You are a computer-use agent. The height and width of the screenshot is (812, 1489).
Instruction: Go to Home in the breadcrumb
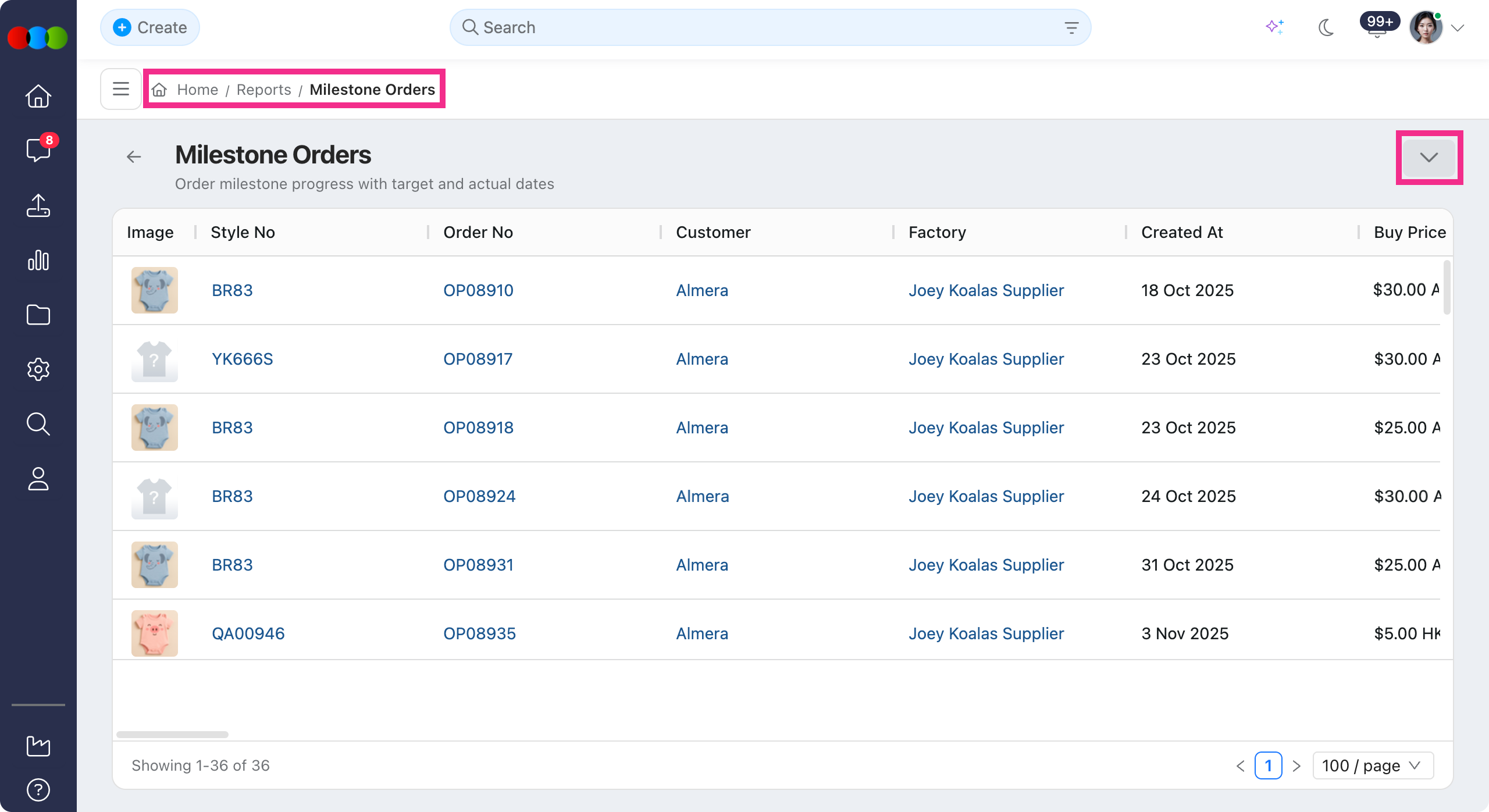click(197, 90)
